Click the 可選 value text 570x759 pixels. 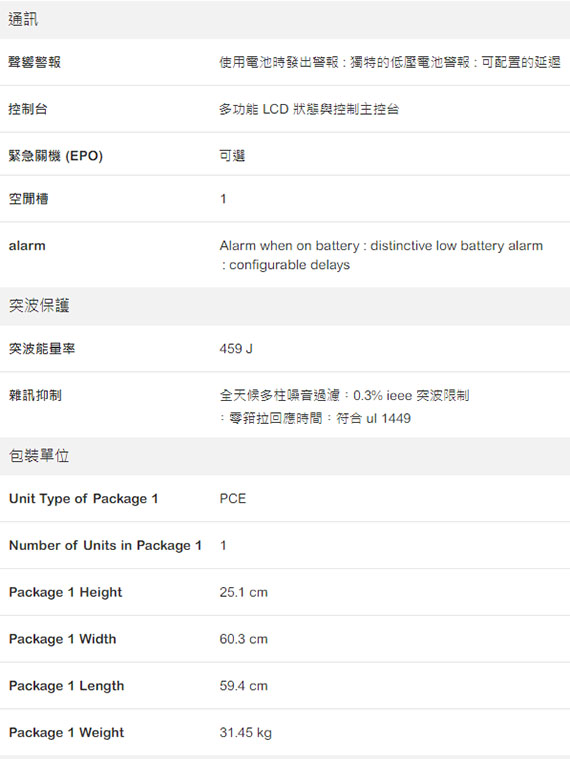coord(232,156)
